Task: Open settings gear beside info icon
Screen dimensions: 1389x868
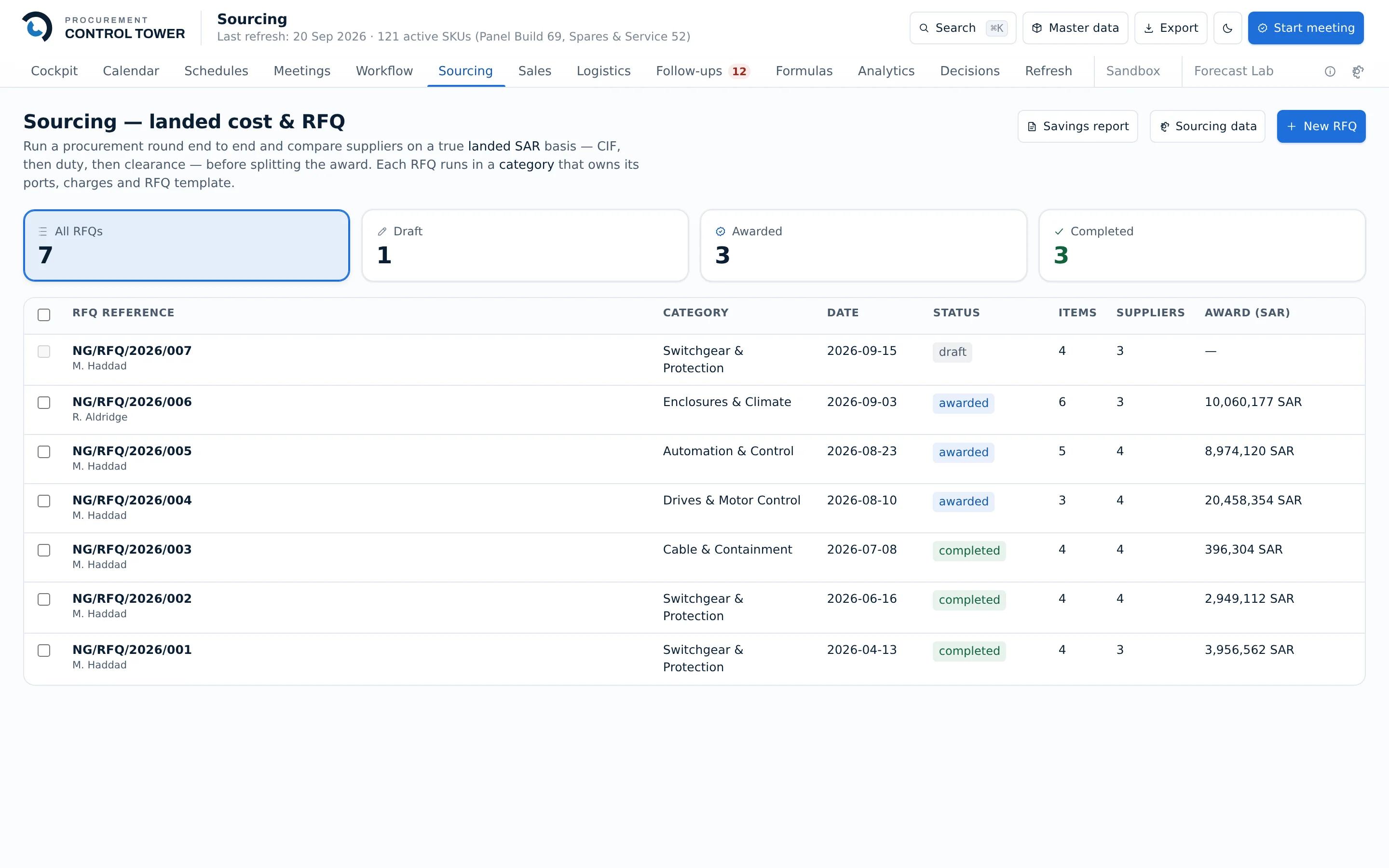Action: click(1358, 71)
